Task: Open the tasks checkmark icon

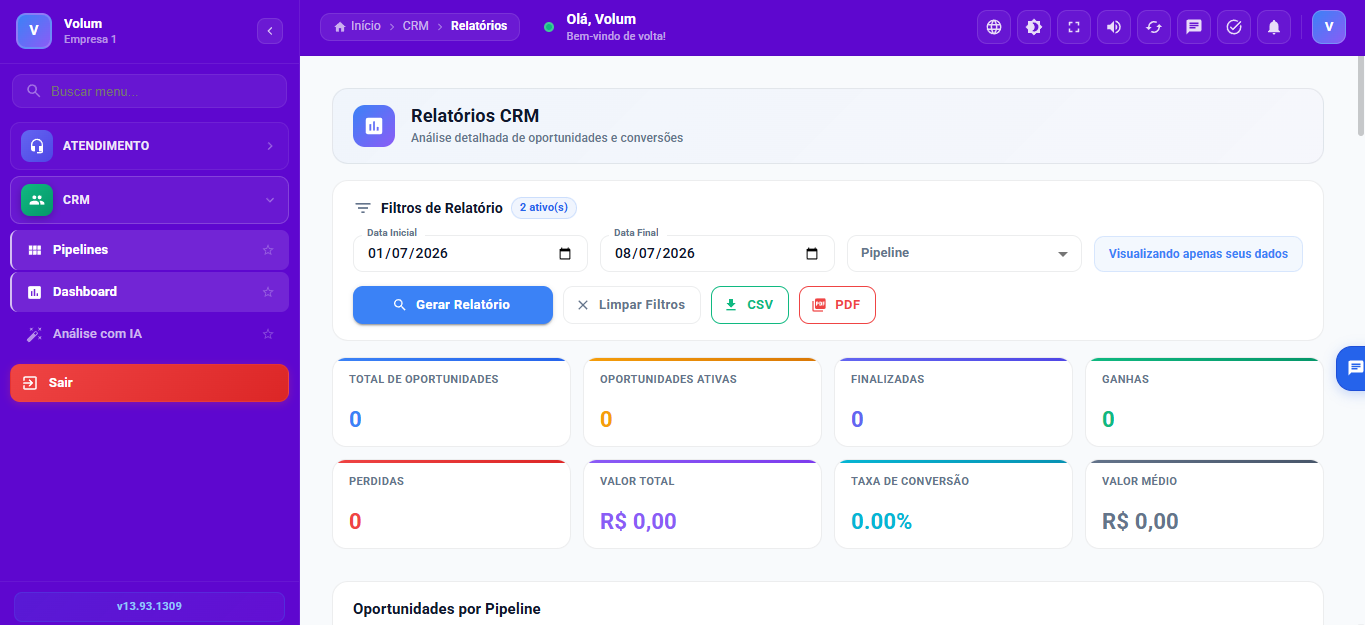Action: [x=1233, y=27]
